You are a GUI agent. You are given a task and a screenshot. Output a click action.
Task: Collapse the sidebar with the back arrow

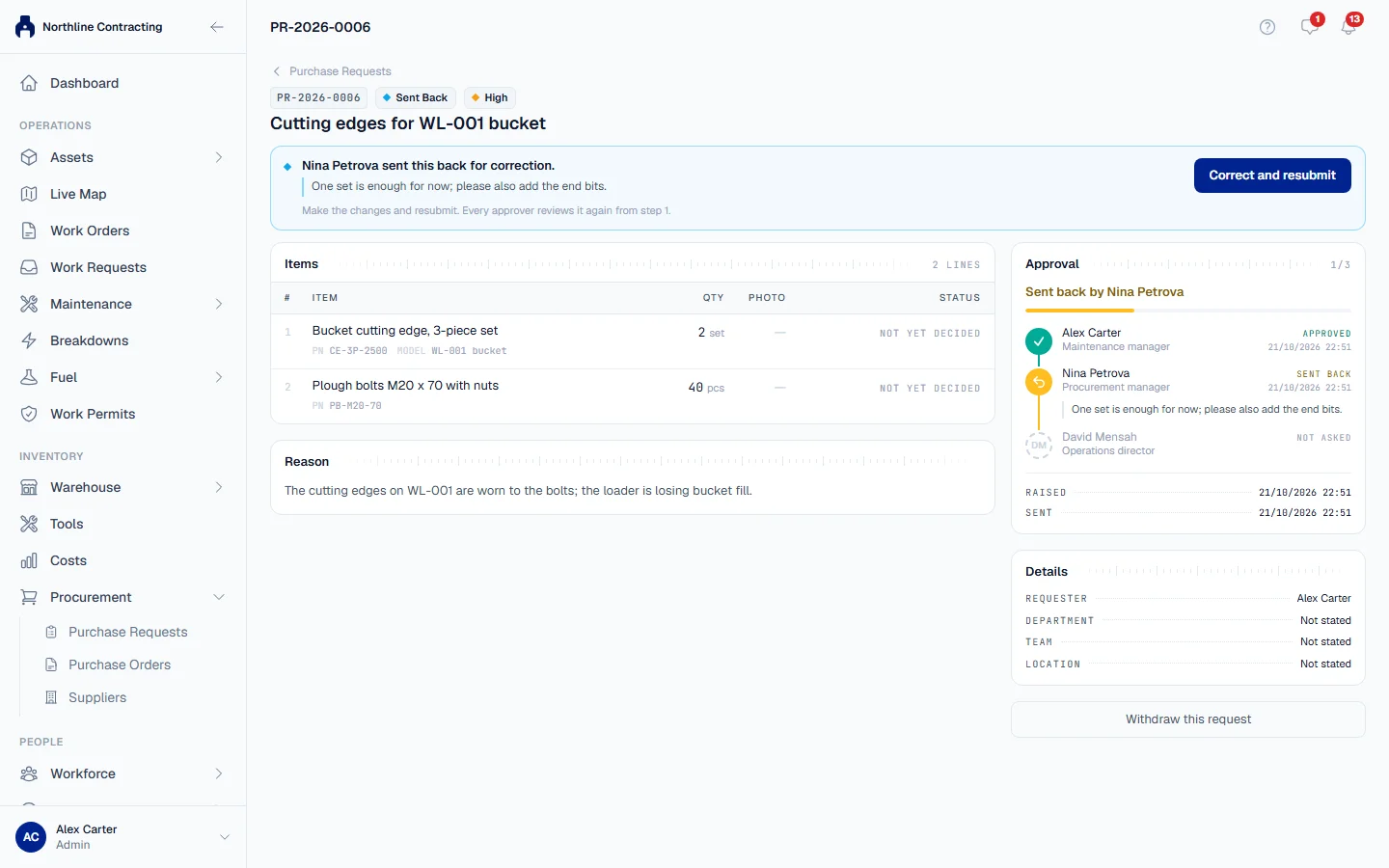pos(217,27)
